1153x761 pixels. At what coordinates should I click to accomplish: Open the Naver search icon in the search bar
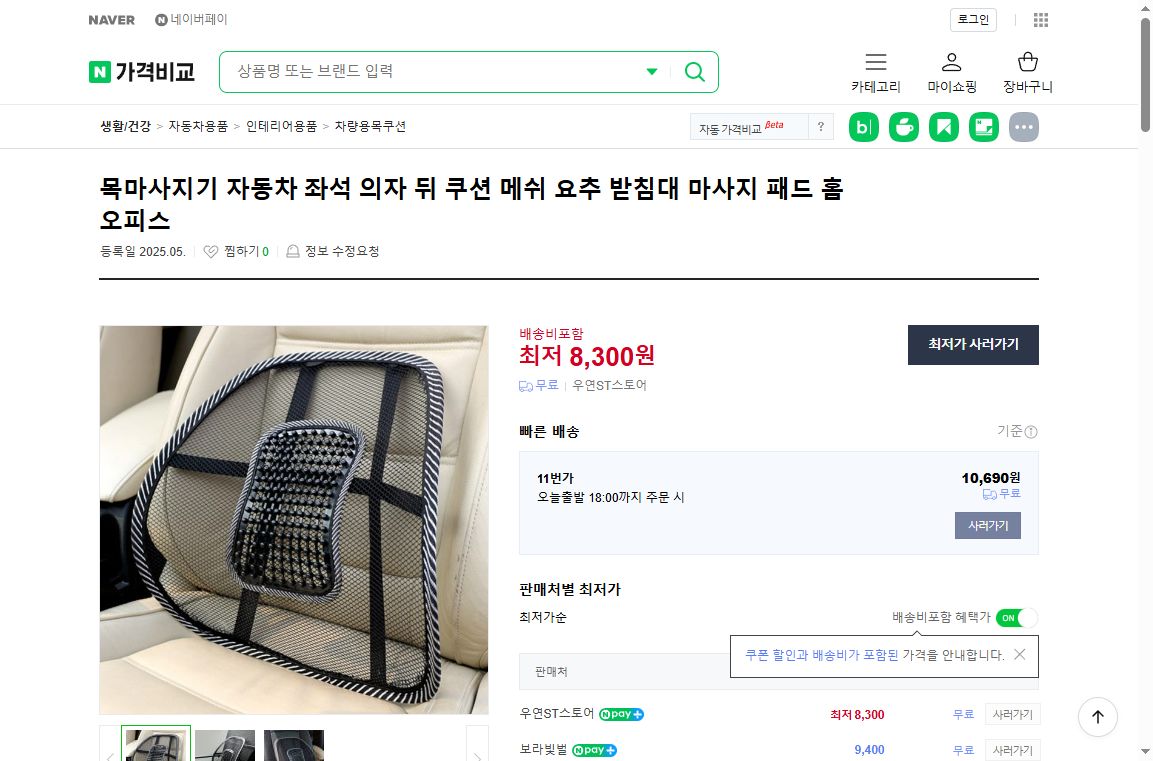pos(694,71)
